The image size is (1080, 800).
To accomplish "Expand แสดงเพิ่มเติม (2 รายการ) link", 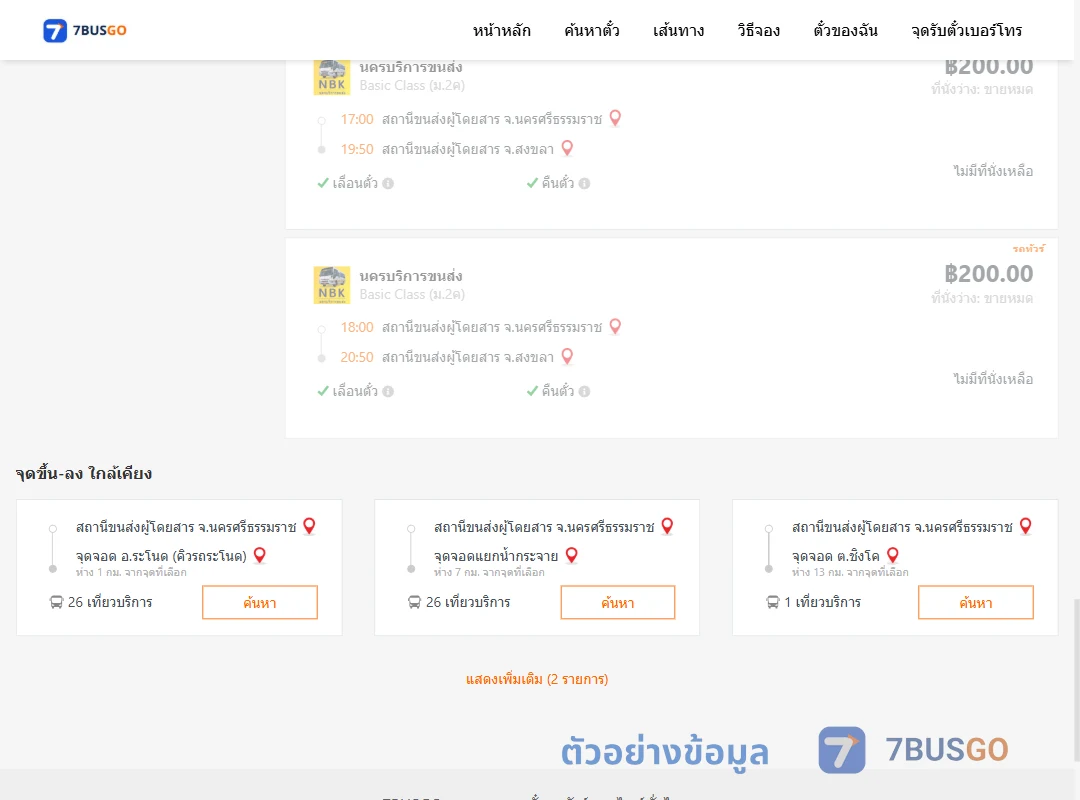I will tap(537, 679).
